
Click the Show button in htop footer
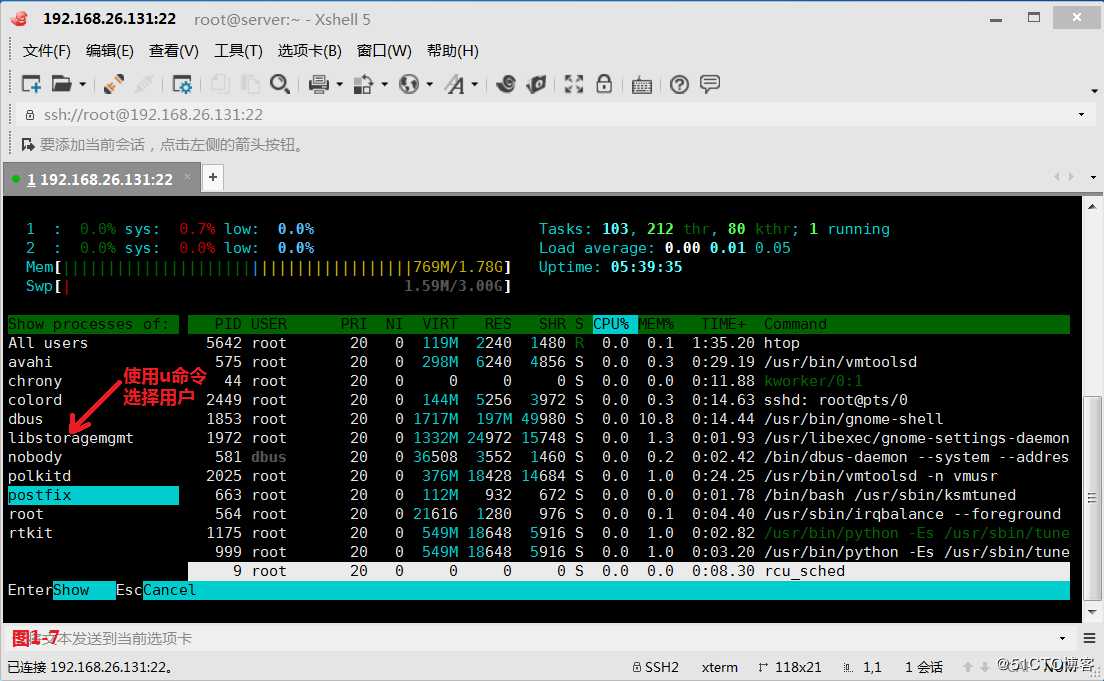click(x=84, y=590)
